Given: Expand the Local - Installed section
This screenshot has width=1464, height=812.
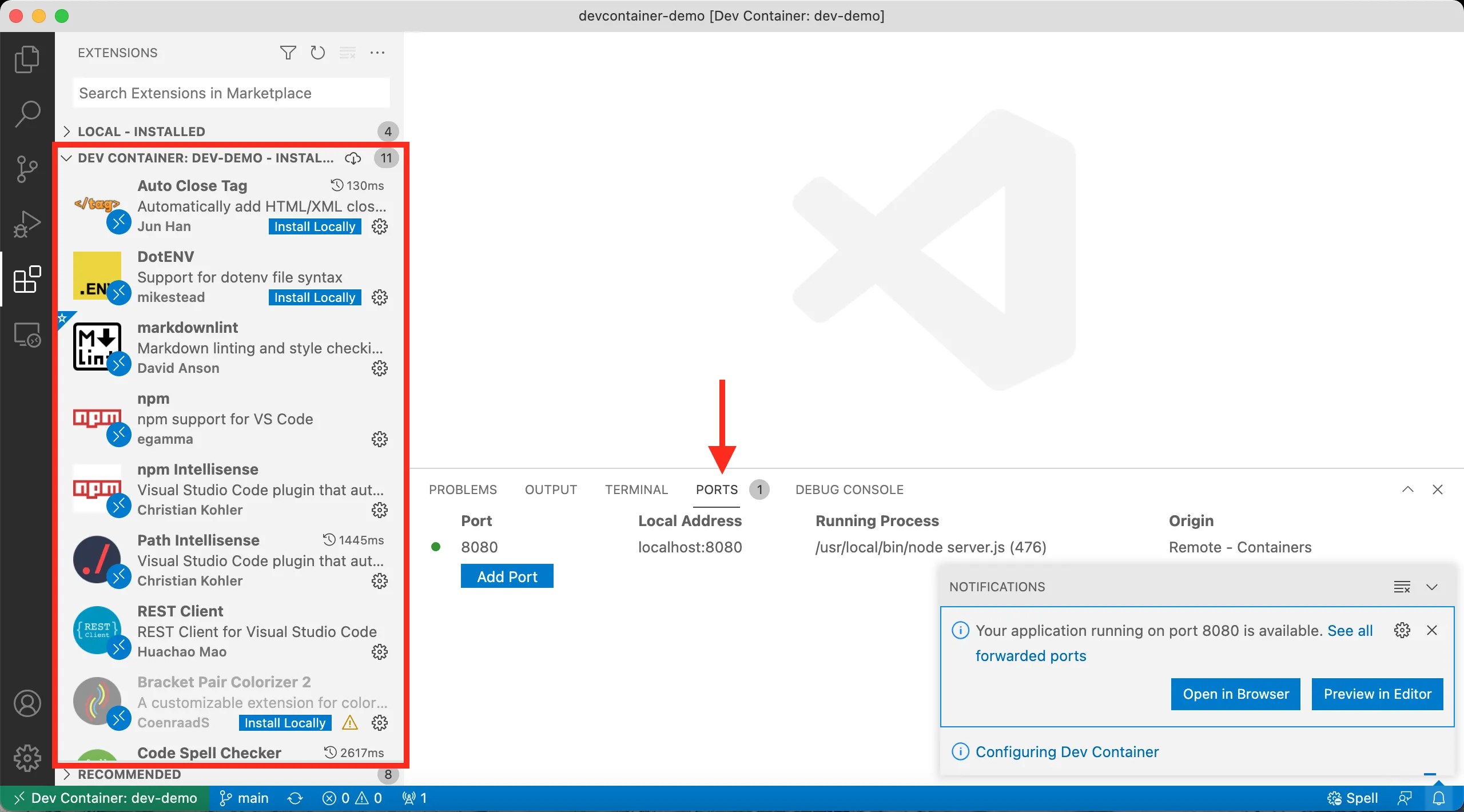Looking at the screenshot, I should pyautogui.click(x=229, y=132).
